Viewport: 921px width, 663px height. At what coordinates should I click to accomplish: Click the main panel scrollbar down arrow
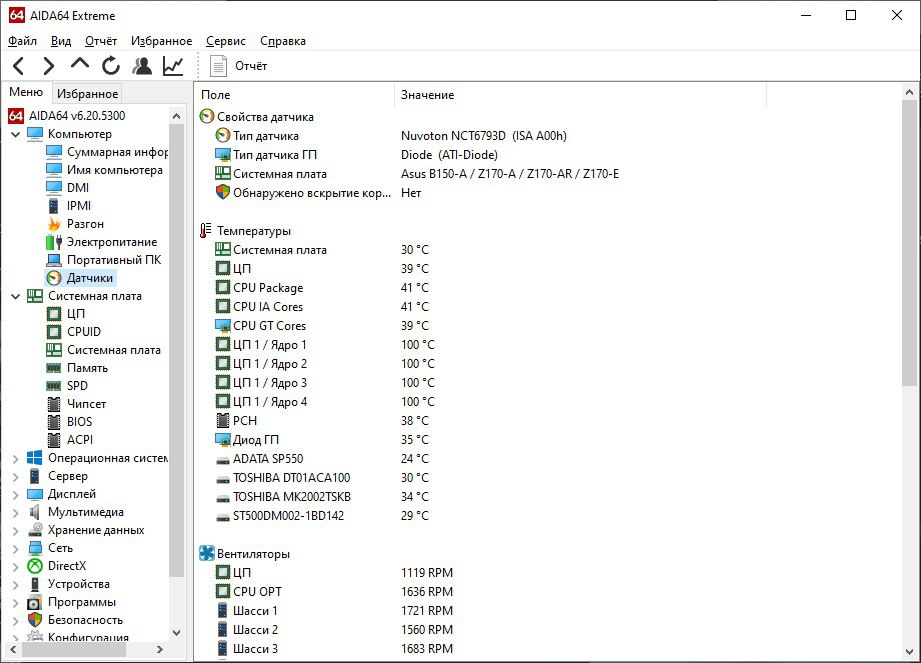pos(909,651)
